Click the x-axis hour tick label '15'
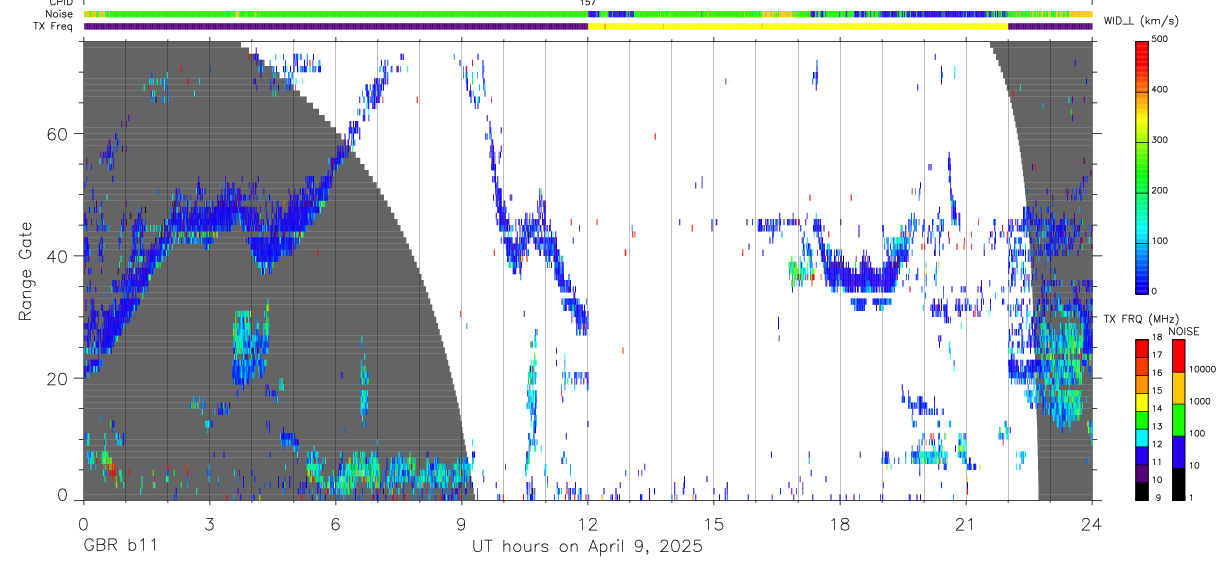Viewport: 1228px width, 567px height. (714, 524)
